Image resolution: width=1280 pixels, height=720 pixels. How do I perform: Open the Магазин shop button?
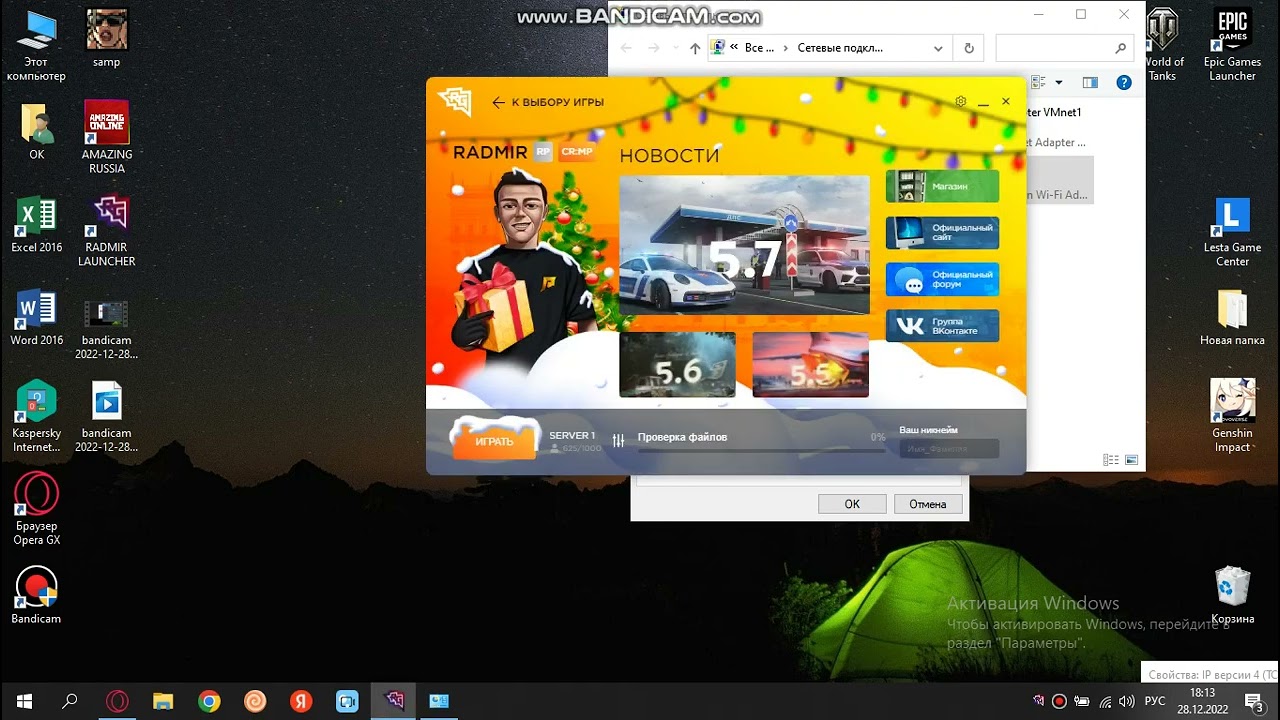tap(942, 186)
